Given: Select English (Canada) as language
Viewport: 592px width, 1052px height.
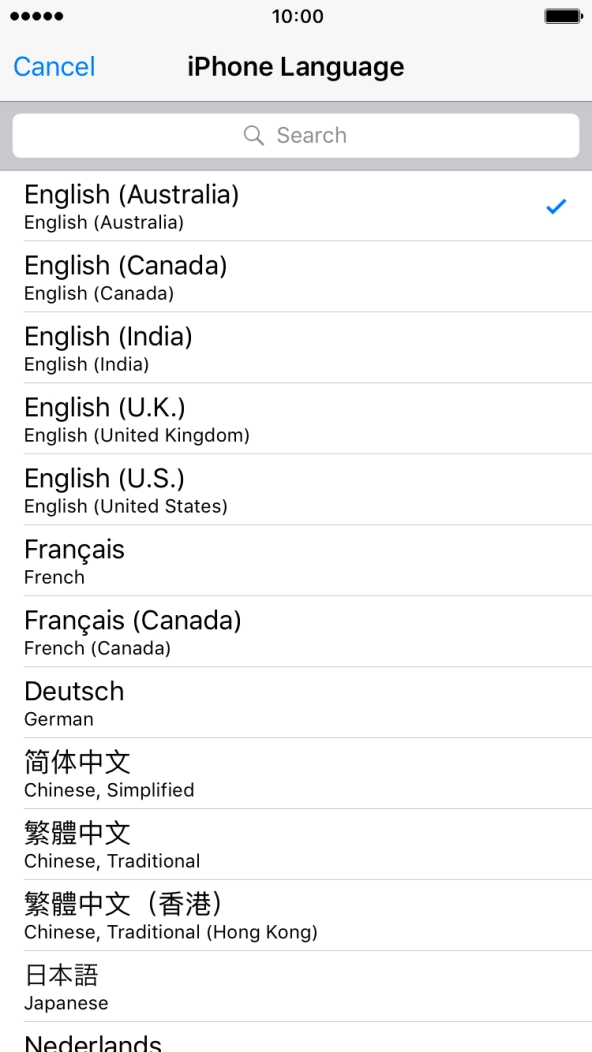Looking at the screenshot, I should tap(296, 277).
